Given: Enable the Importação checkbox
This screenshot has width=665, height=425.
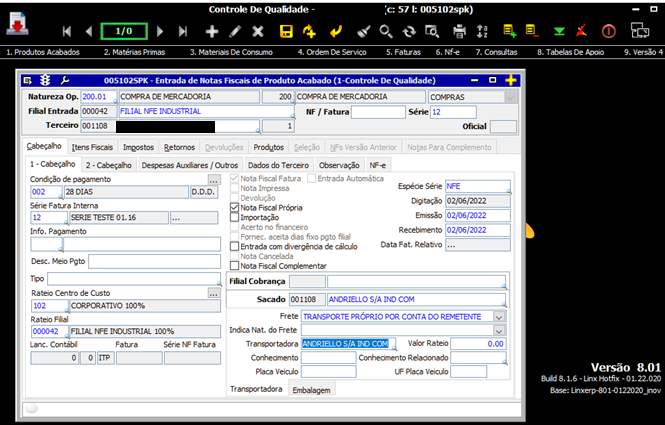Looking at the screenshot, I should [234, 217].
